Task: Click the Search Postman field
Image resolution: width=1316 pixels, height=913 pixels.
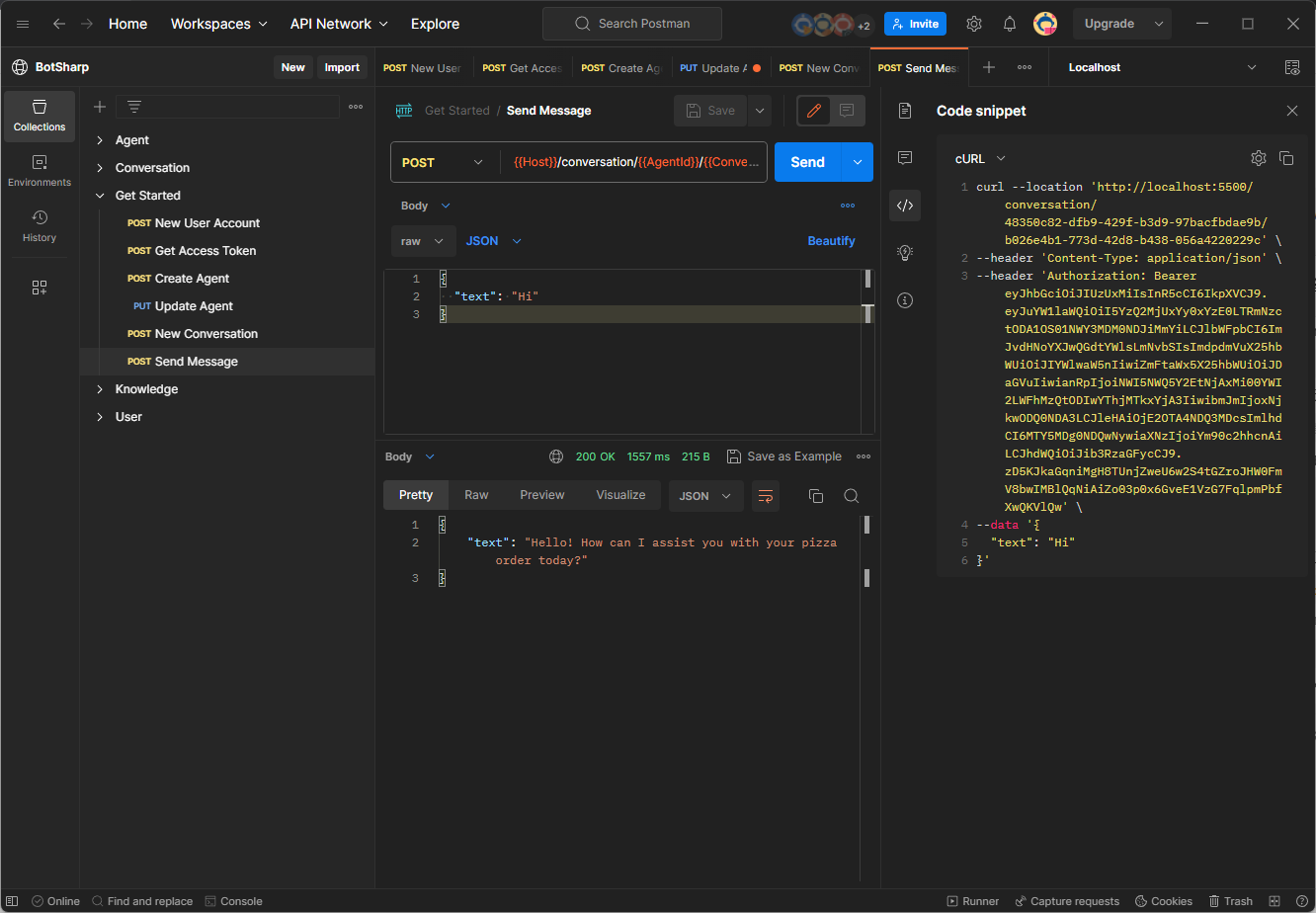Action: tap(632, 24)
